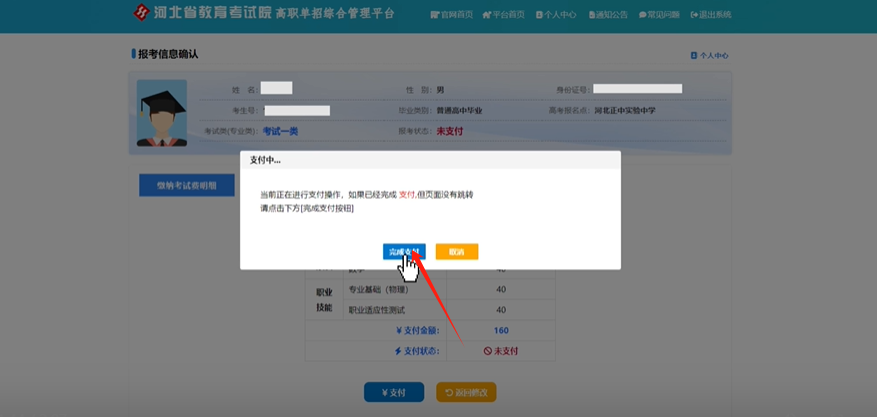Open 个人中心 in top navigation bar
This screenshot has height=417, width=877.
(x=556, y=15)
